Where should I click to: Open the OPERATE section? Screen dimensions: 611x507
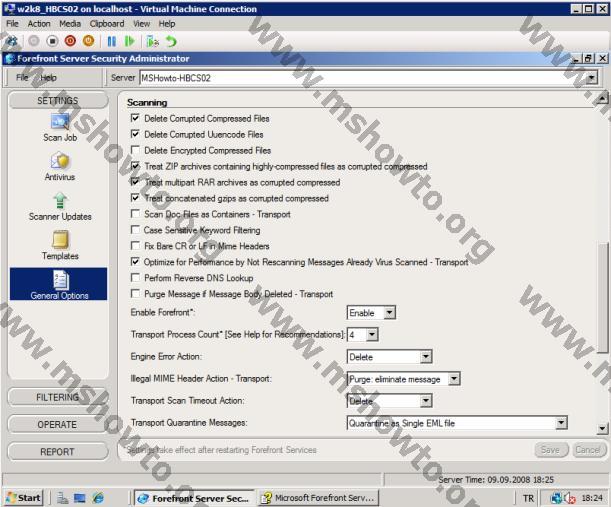(58, 424)
